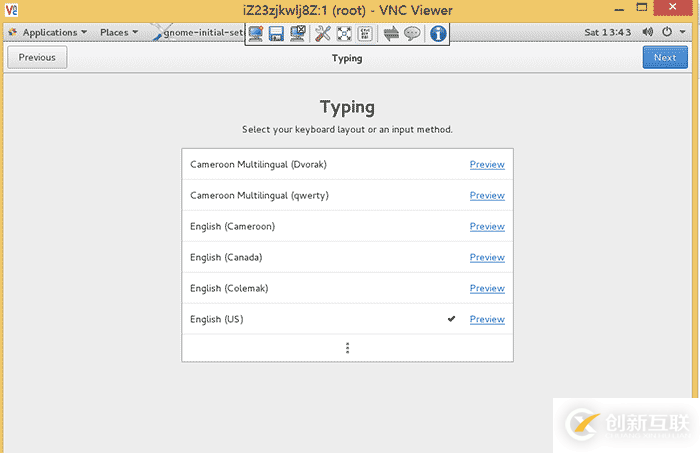The image size is (700, 453).
Task: Select Cameroon Multilingual (Dvorak) row
Action: (x=347, y=165)
